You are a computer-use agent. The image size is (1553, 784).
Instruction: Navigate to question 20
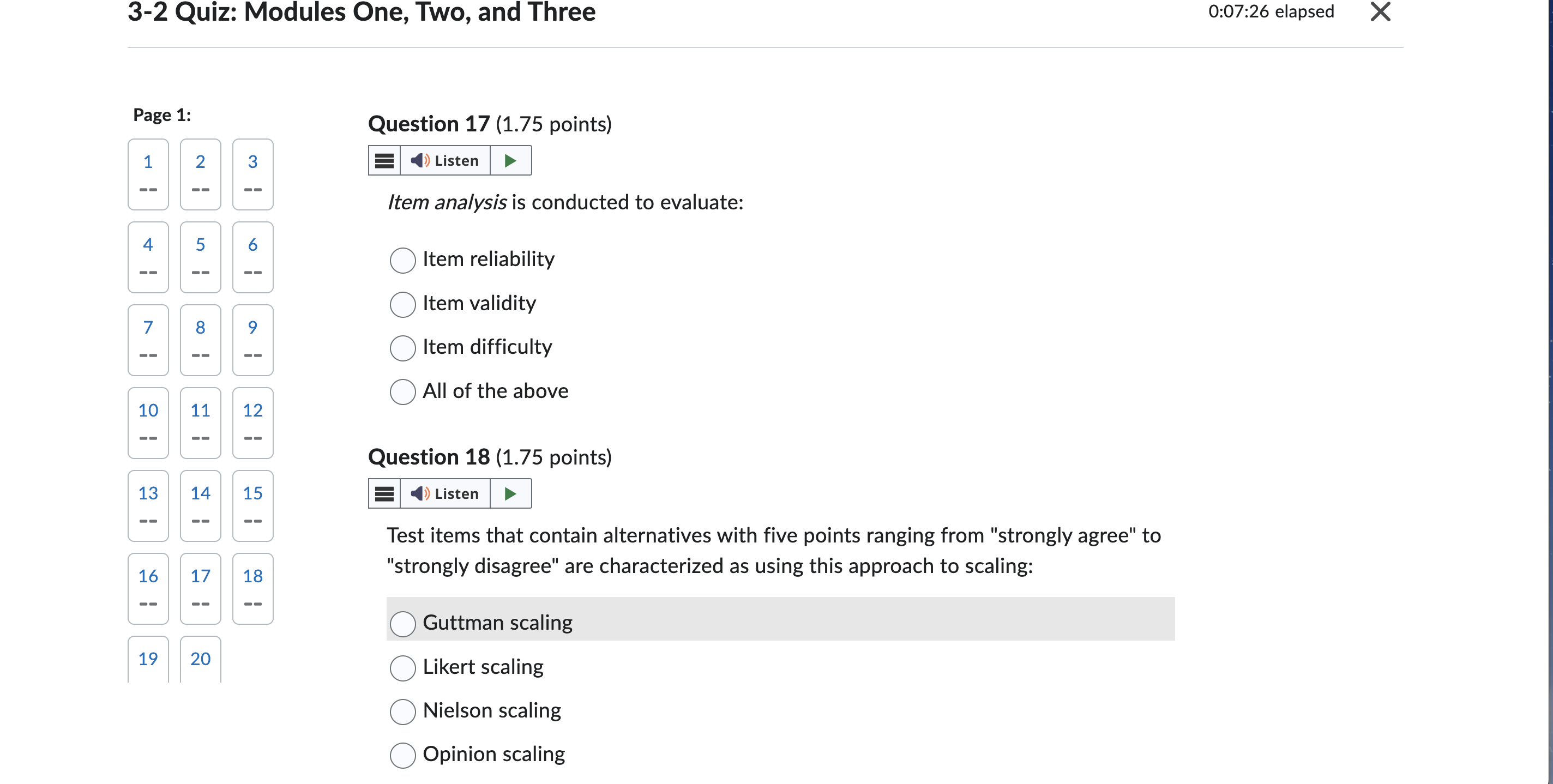[200, 659]
